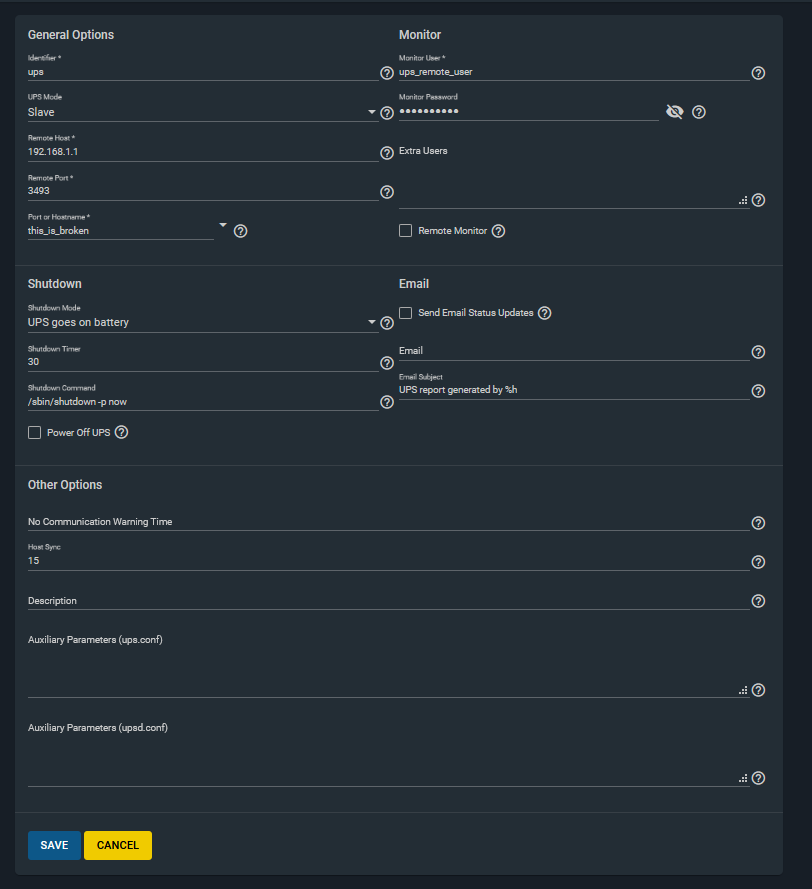
Task: Focus the Email address input
Action: [574, 352]
